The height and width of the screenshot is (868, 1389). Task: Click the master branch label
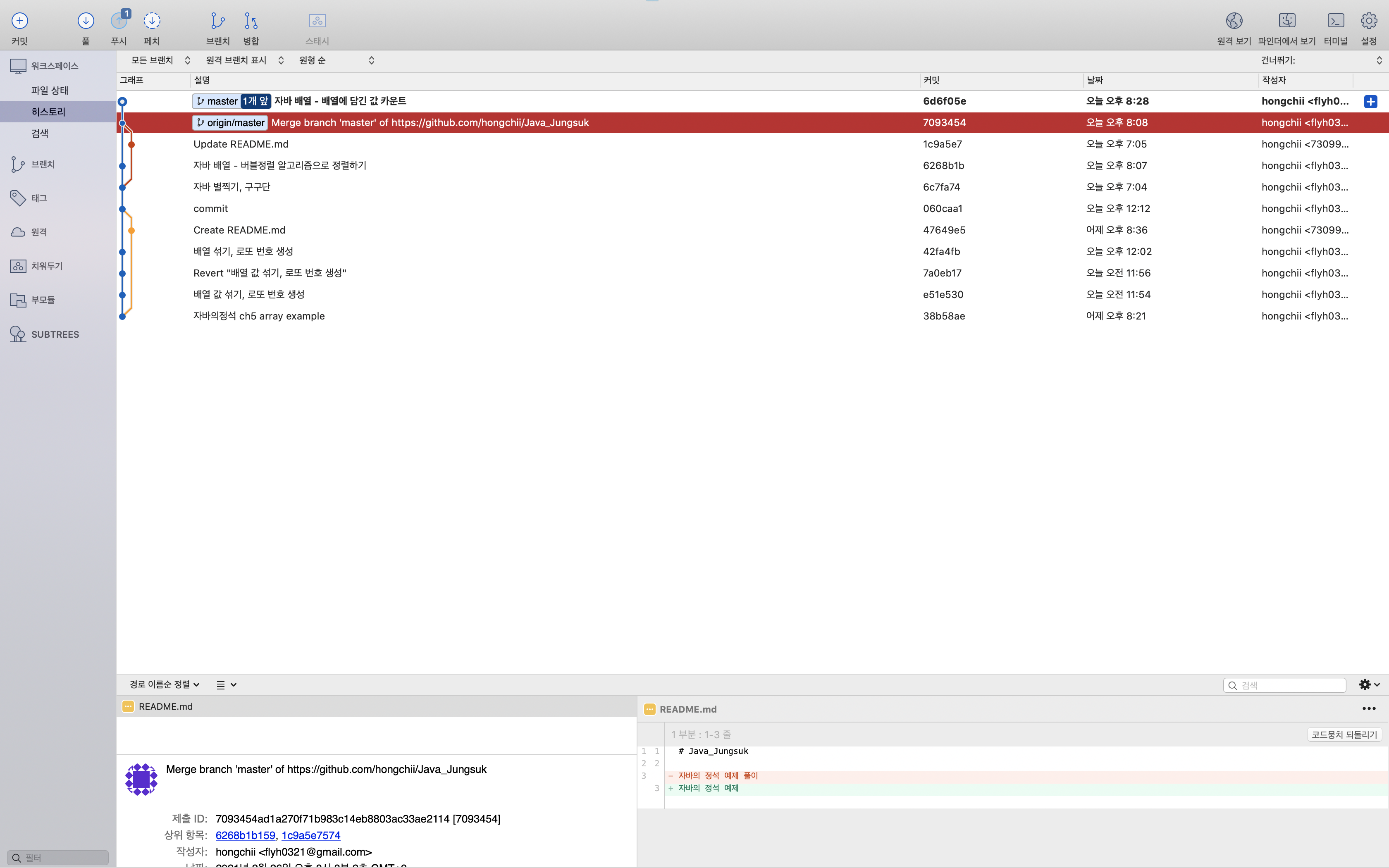coord(216,102)
